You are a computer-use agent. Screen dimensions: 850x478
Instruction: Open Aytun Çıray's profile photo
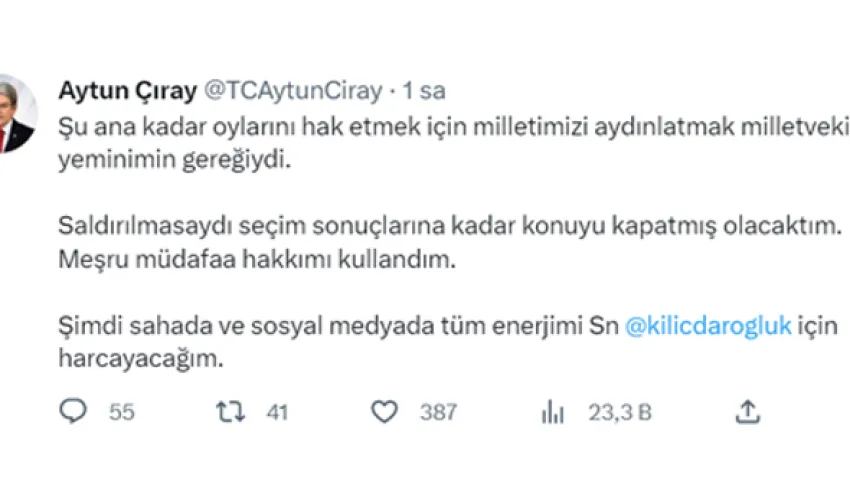pos(16,114)
